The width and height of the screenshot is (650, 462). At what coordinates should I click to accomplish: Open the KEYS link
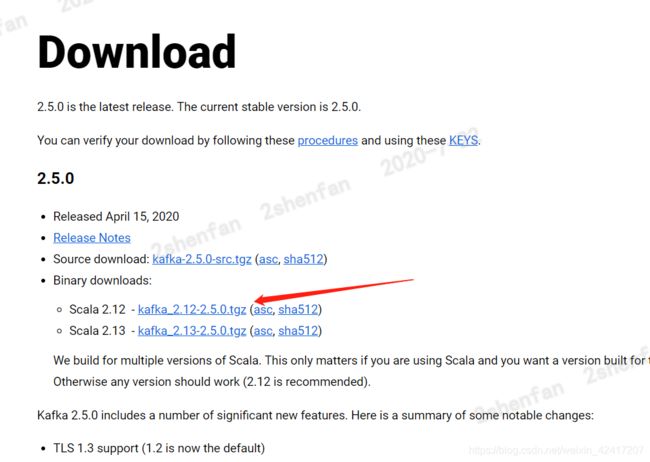(463, 141)
